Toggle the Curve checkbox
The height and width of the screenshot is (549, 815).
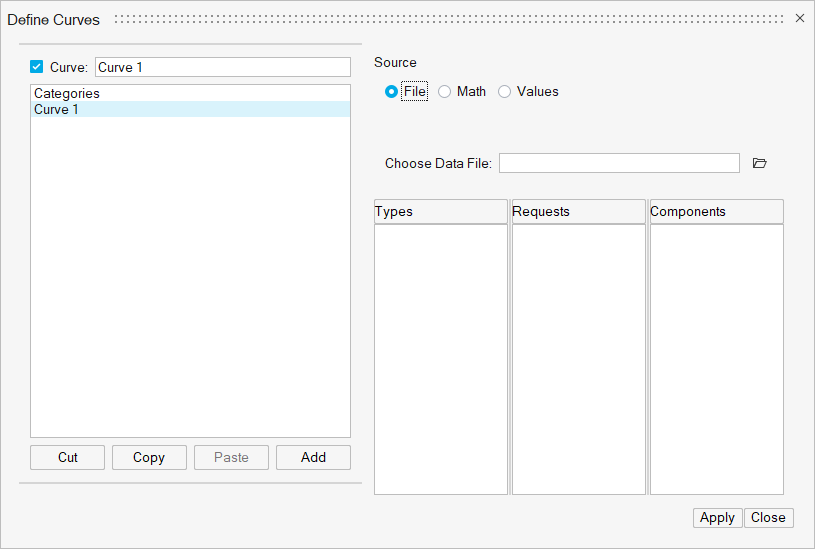(37, 67)
